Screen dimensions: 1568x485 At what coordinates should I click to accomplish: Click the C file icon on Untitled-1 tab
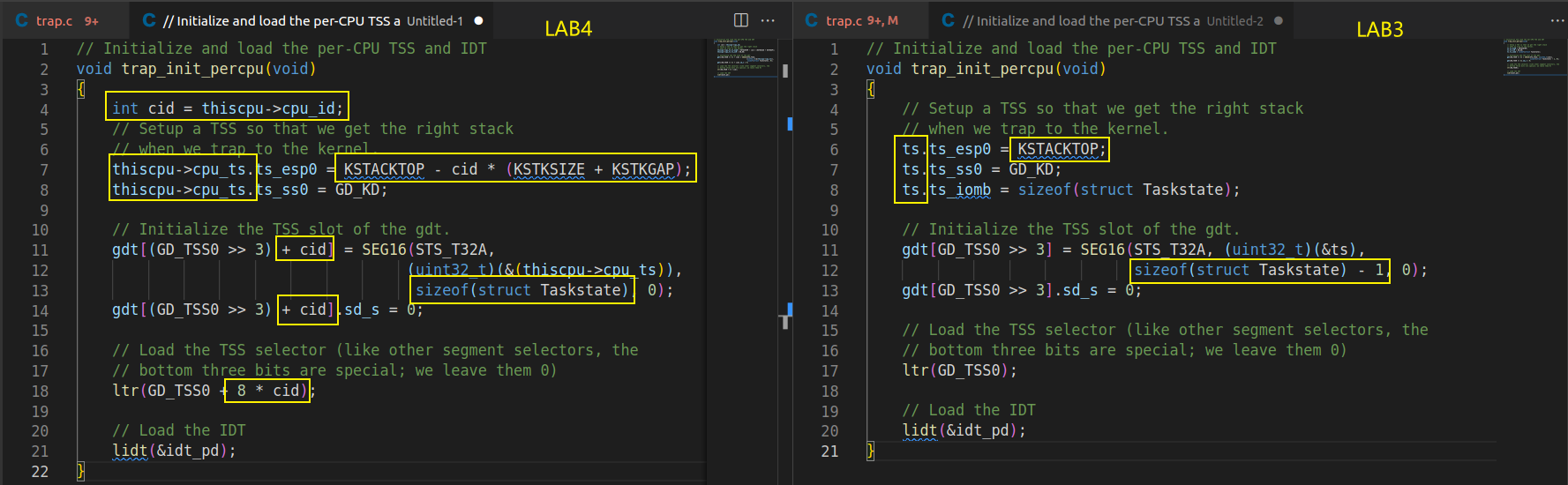coord(148,20)
